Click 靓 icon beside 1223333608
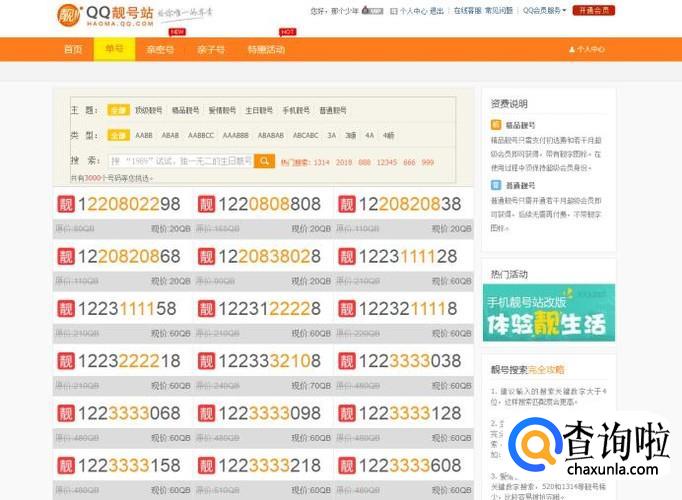682x500 pixels. (347, 465)
